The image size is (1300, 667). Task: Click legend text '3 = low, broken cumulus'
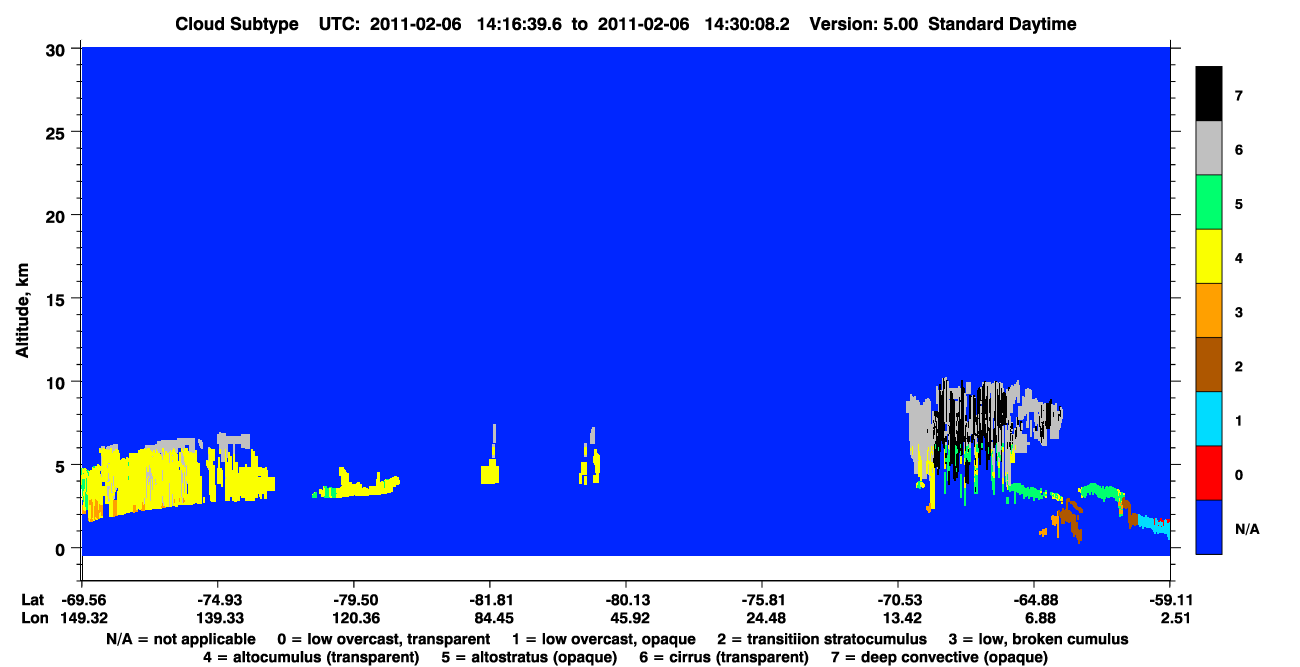coord(1040,639)
